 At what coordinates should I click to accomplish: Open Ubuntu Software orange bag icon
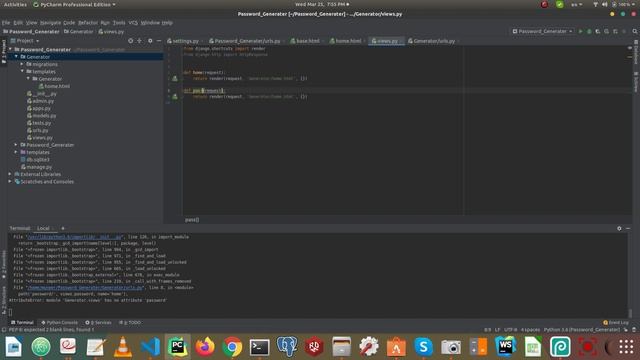click(396, 347)
